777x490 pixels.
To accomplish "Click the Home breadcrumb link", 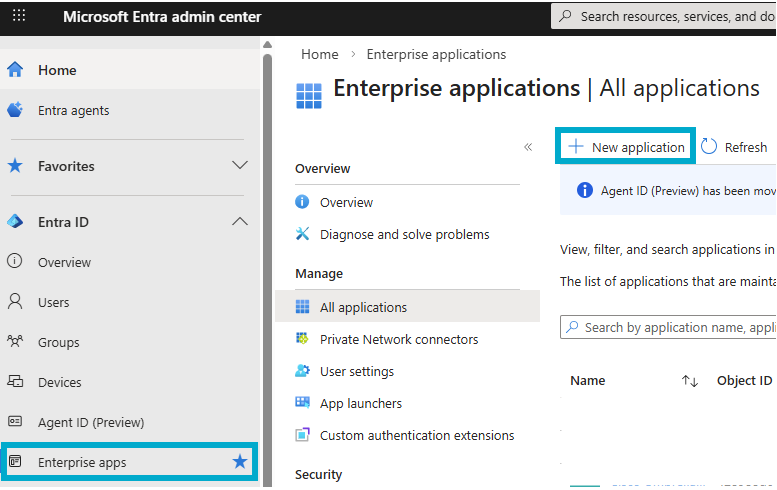I will tap(320, 54).
